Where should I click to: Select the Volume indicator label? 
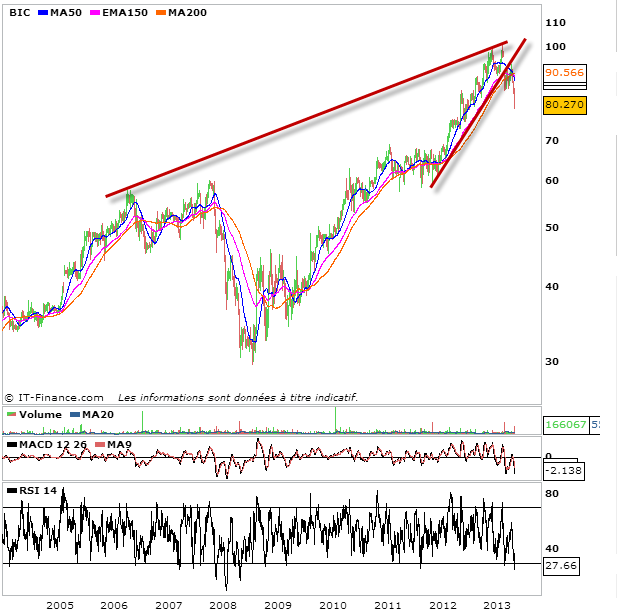(x=38, y=414)
